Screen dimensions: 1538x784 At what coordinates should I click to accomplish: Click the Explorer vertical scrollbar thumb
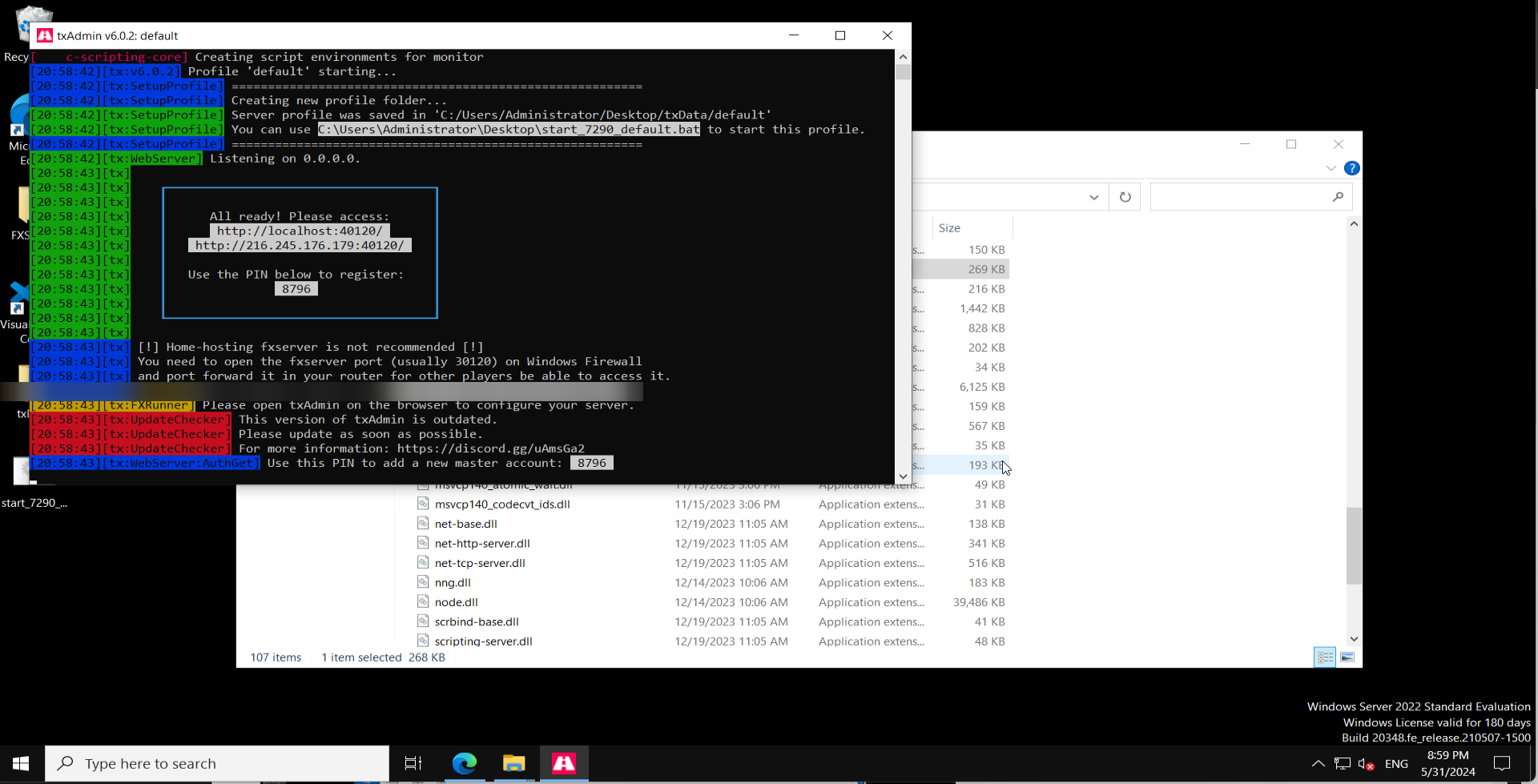click(1354, 545)
